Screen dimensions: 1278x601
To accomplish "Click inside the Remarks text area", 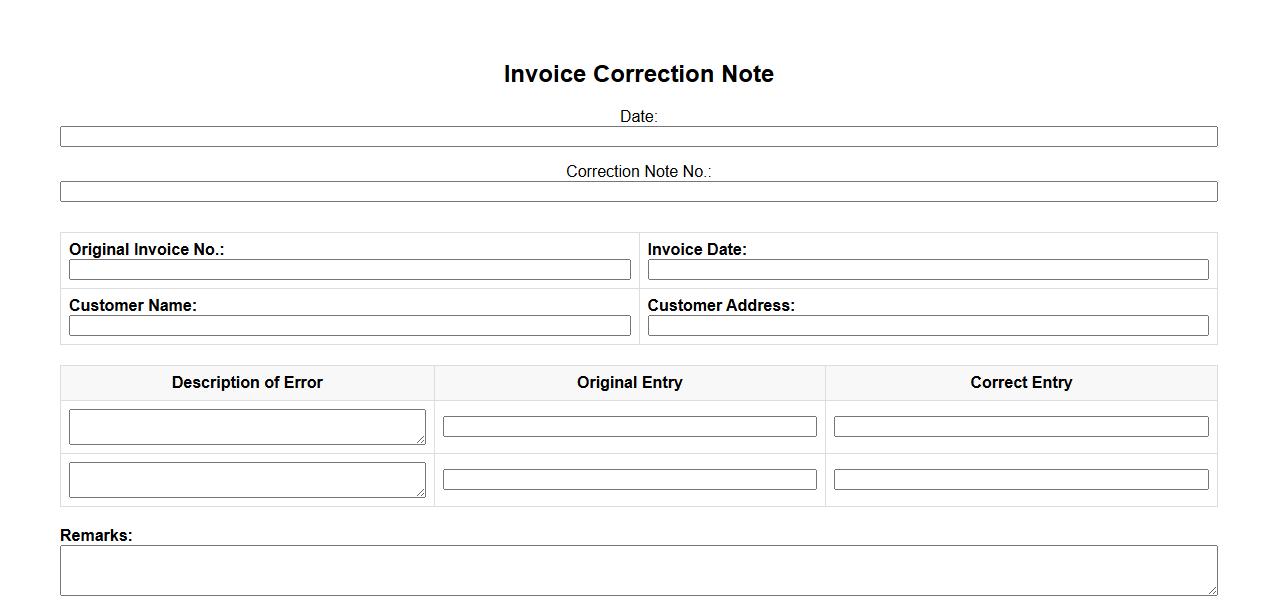I will click(x=638, y=570).
